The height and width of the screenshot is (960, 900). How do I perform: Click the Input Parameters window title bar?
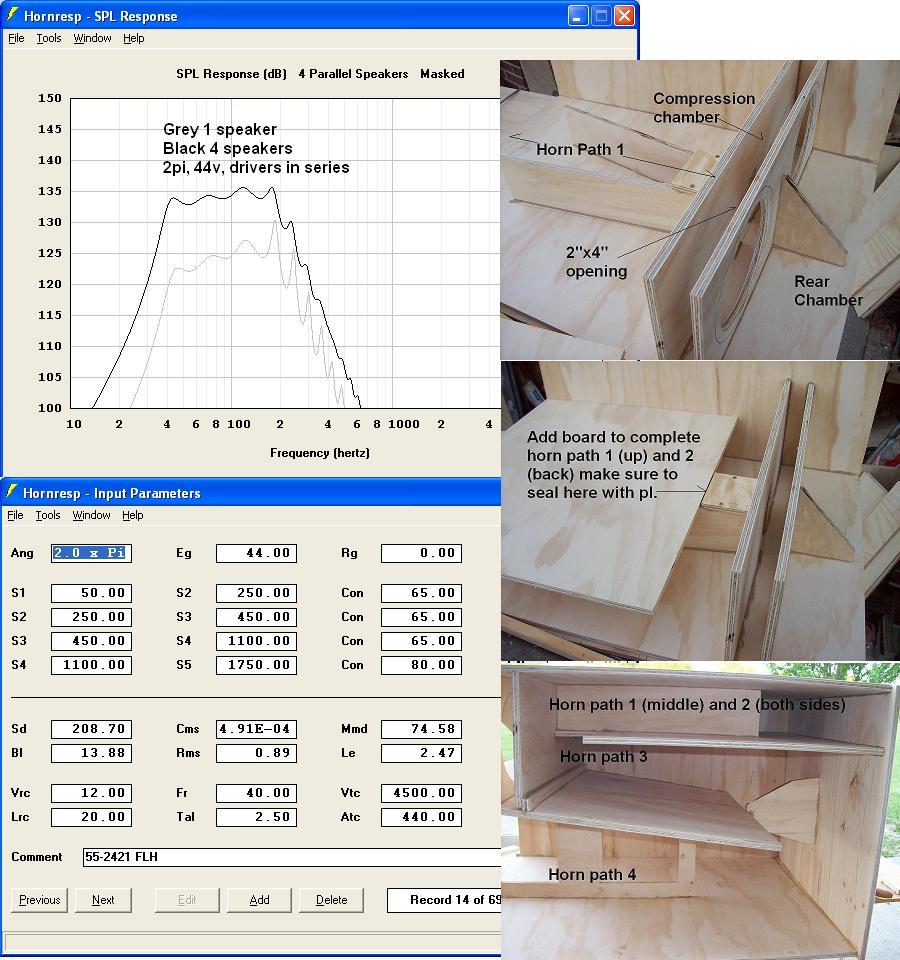pyautogui.click(x=252, y=492)
